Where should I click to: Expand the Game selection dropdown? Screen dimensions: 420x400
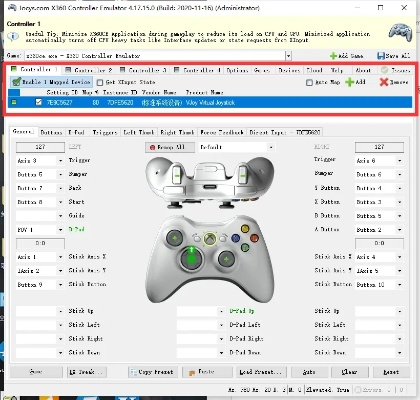(289, 56)
